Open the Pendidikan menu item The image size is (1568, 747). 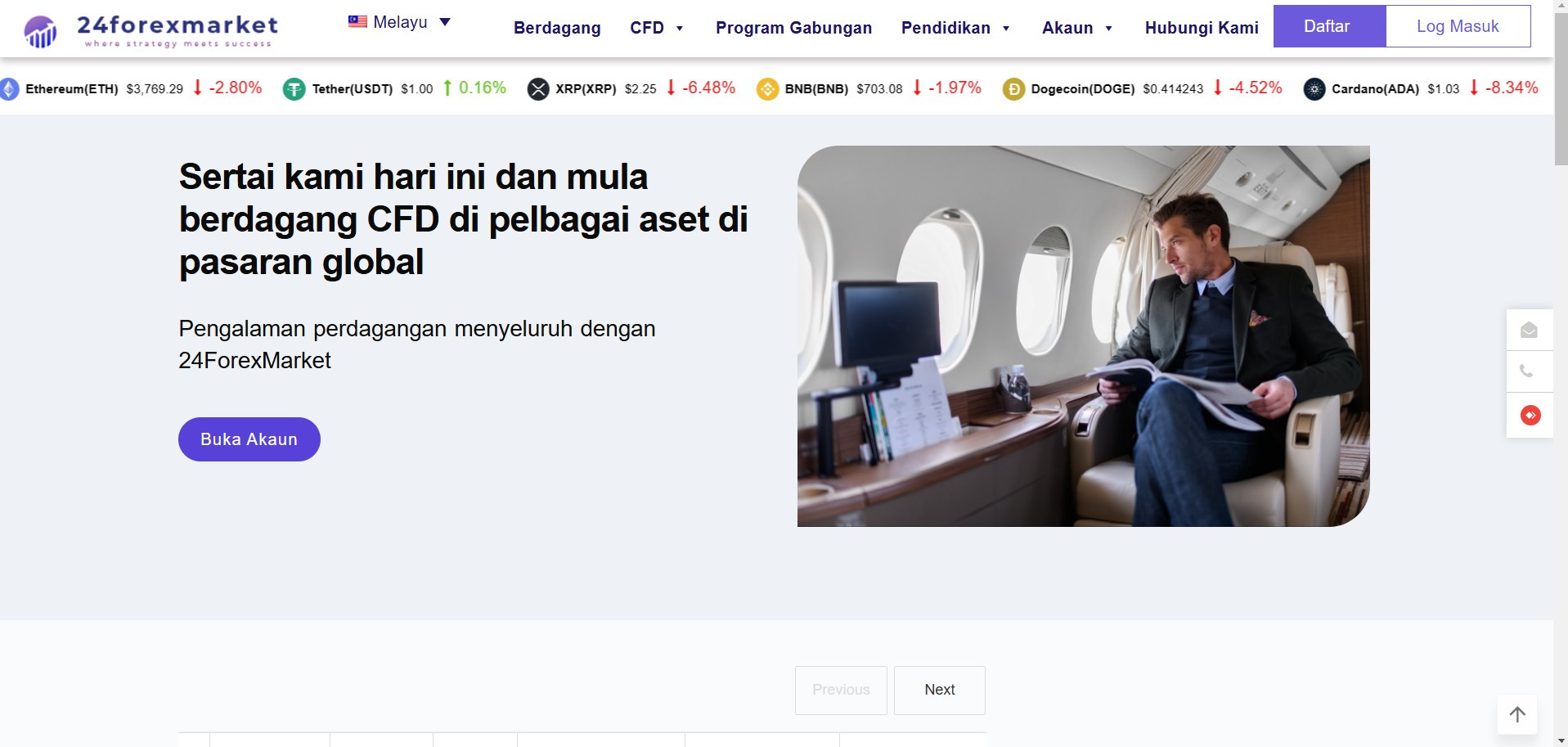click(x=946, y=28)
